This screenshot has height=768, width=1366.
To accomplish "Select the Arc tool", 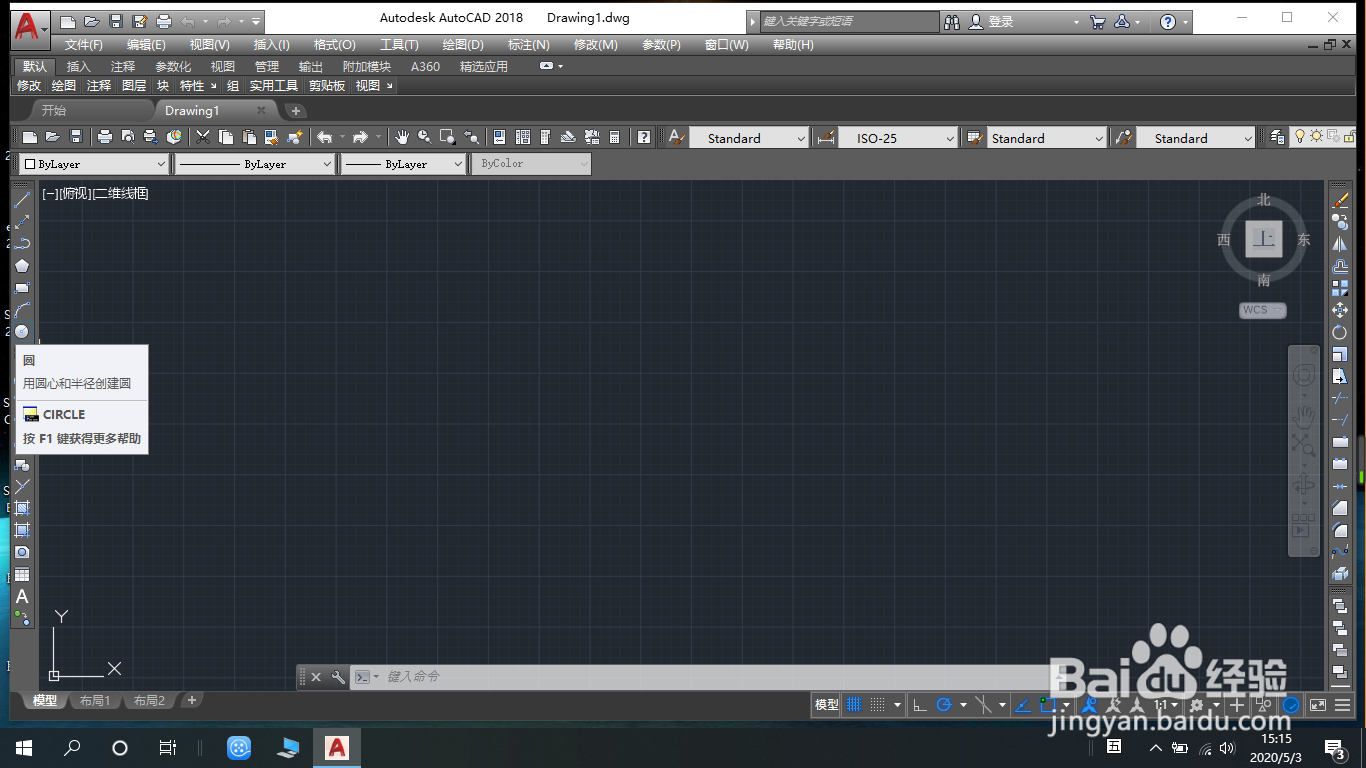I will coord(22,310).
